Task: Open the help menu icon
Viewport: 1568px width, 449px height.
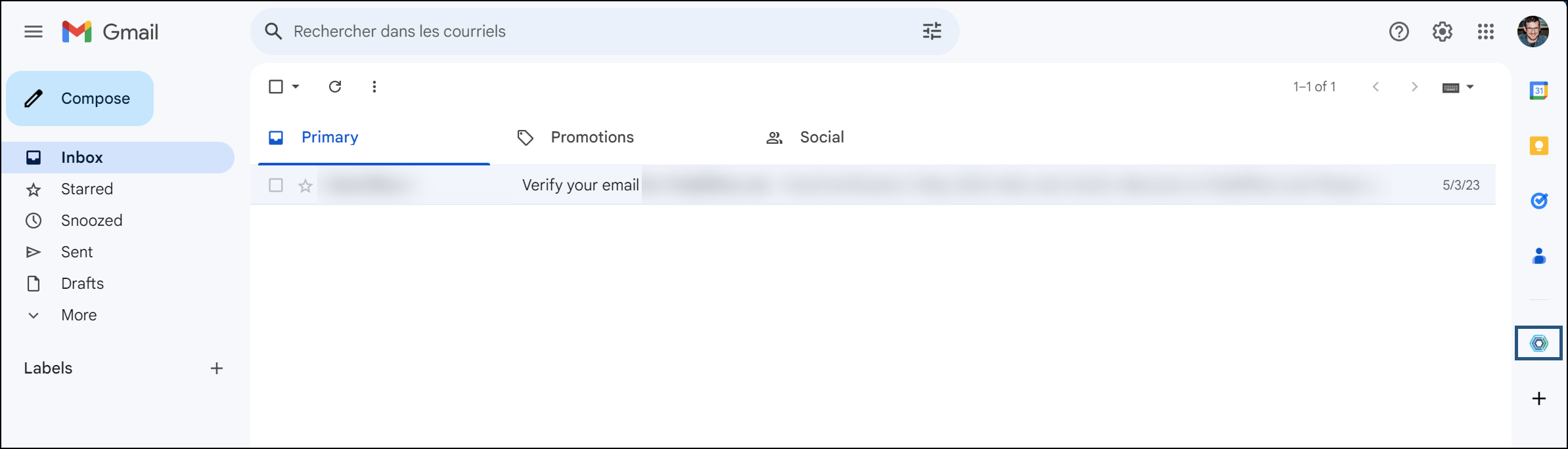Action: click(x=1399, y=31)
